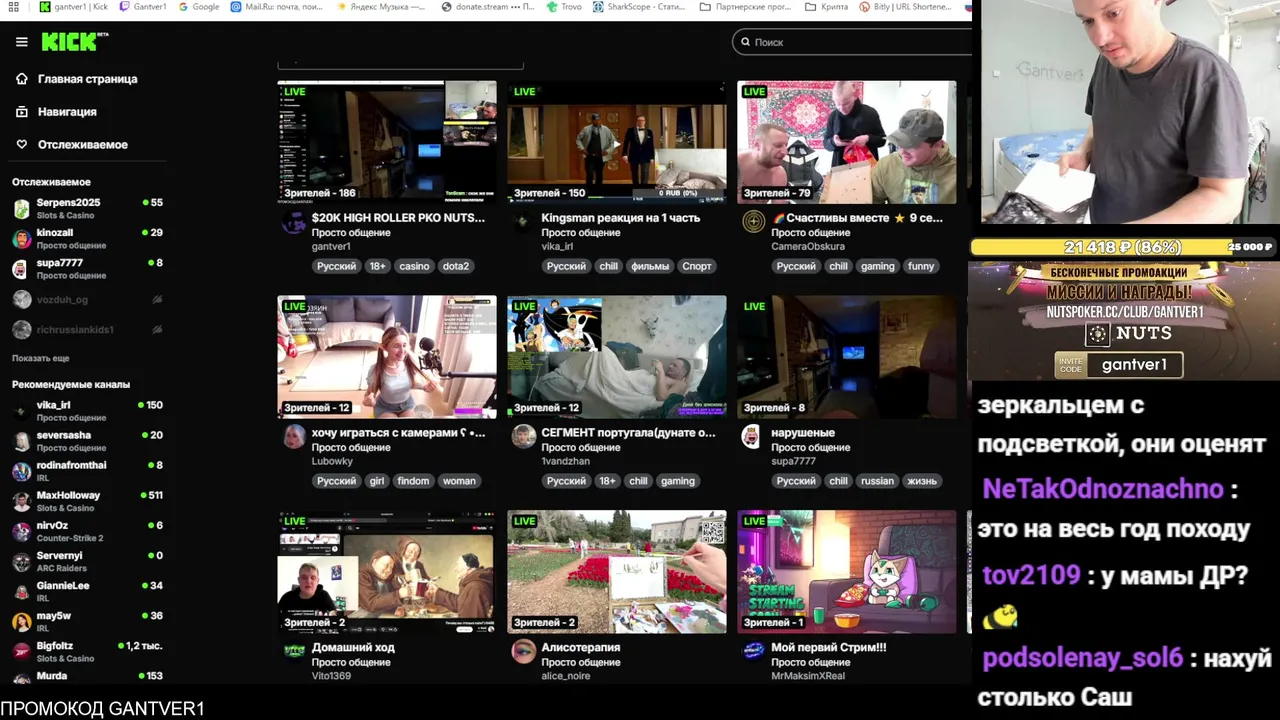Open the Мой первый Стрим thumbnail
The width and height of the screenshot is (1280, 720).
coord(847,572)
